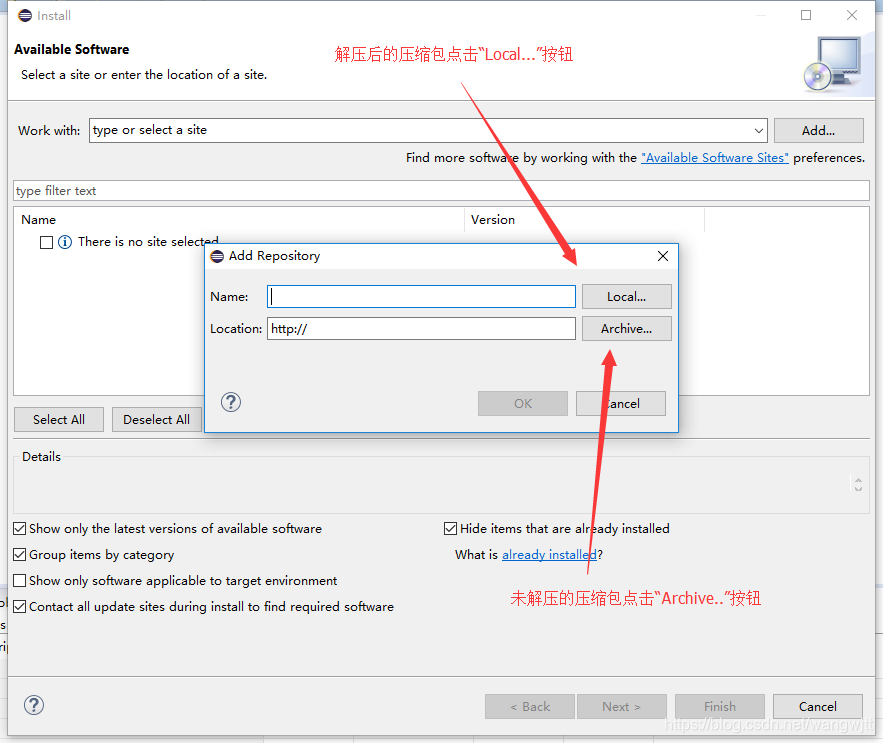This screenshot has height=743, width=883.
Task: Click the Finish button
Action: 720,706
